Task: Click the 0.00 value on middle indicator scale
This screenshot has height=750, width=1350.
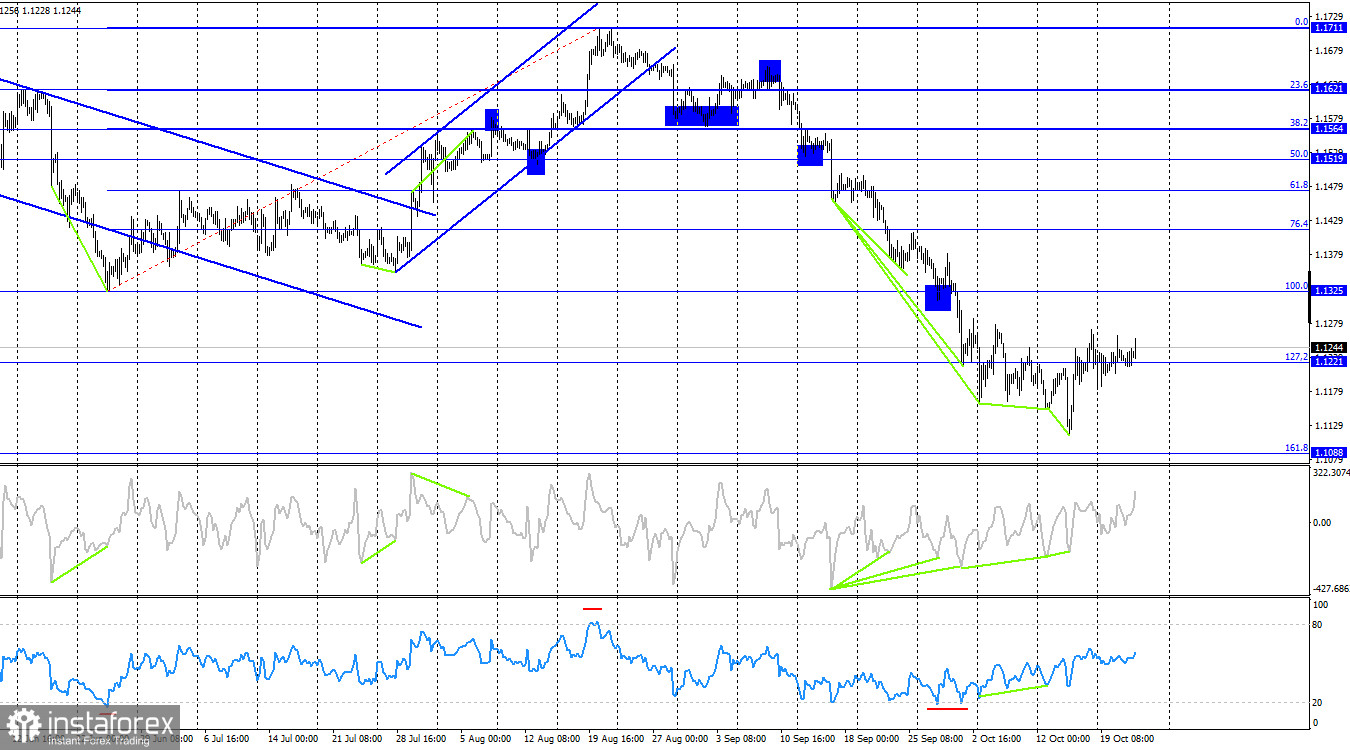Action: coord(1322,522)
